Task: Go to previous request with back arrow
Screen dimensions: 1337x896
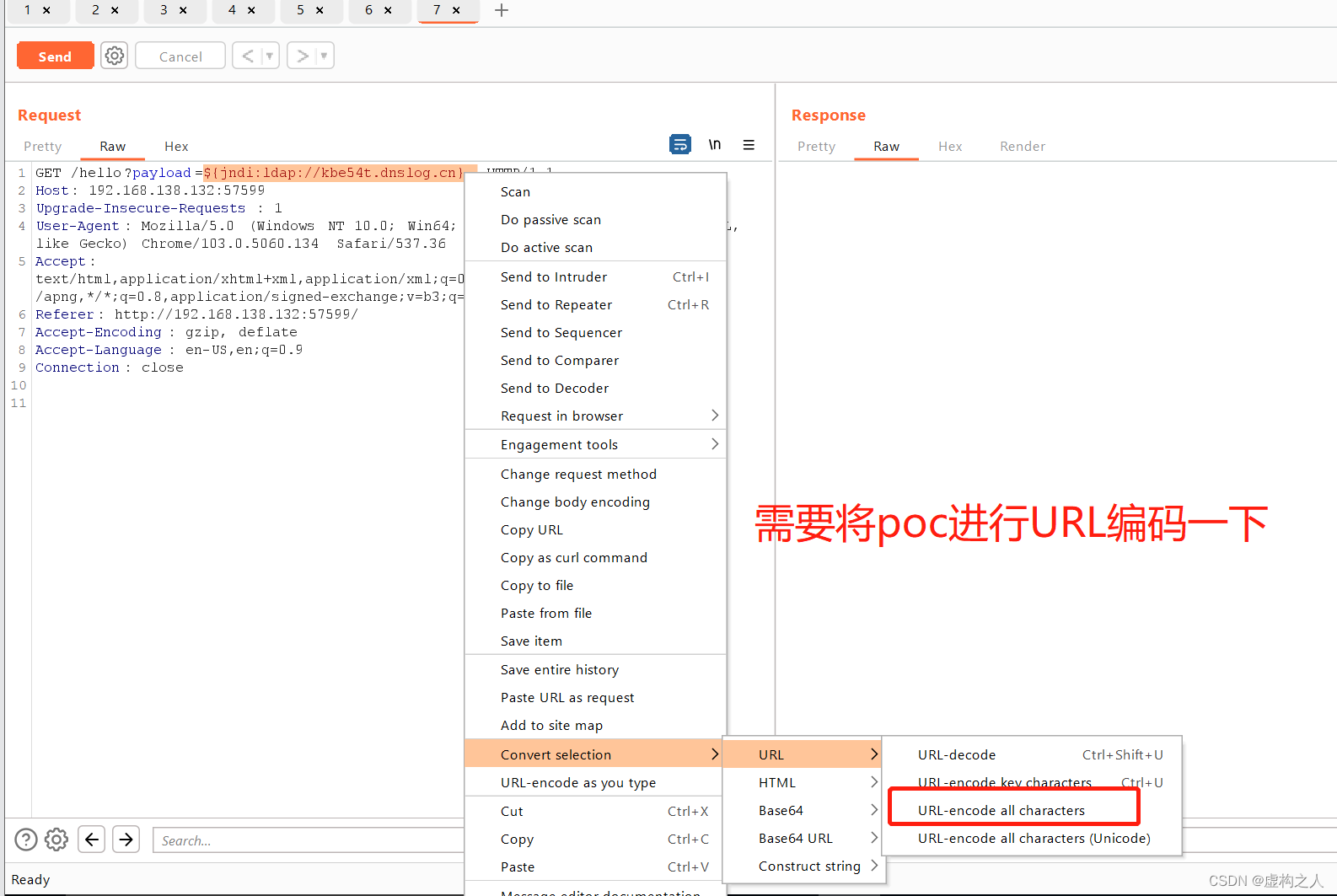Action: click(247, 56)
